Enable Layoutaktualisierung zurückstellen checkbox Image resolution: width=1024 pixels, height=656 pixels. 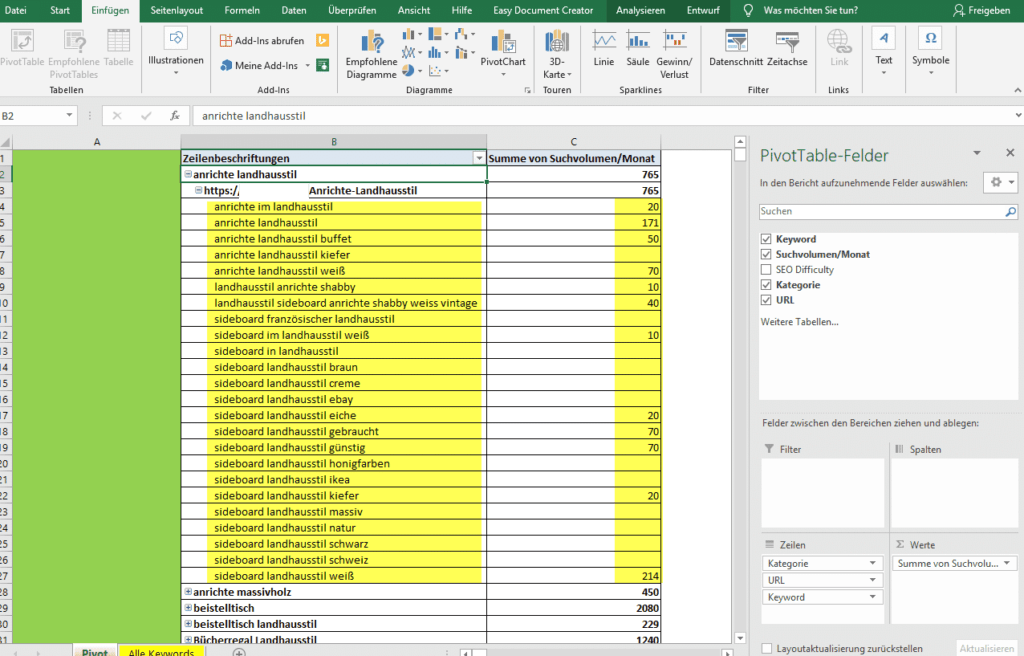[767, 649]
